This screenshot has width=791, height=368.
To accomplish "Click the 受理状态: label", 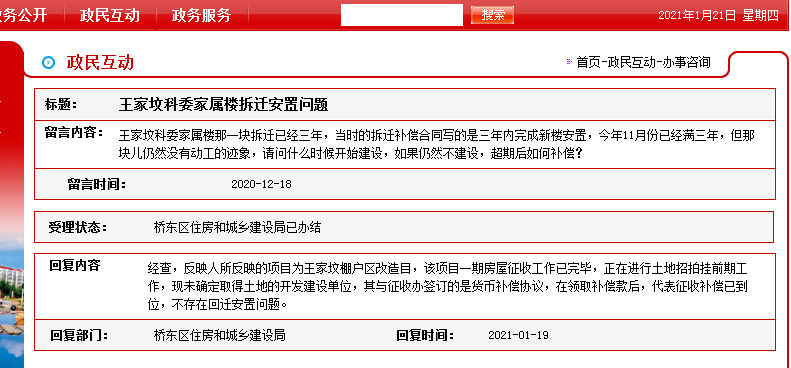I will coord(78,227).
